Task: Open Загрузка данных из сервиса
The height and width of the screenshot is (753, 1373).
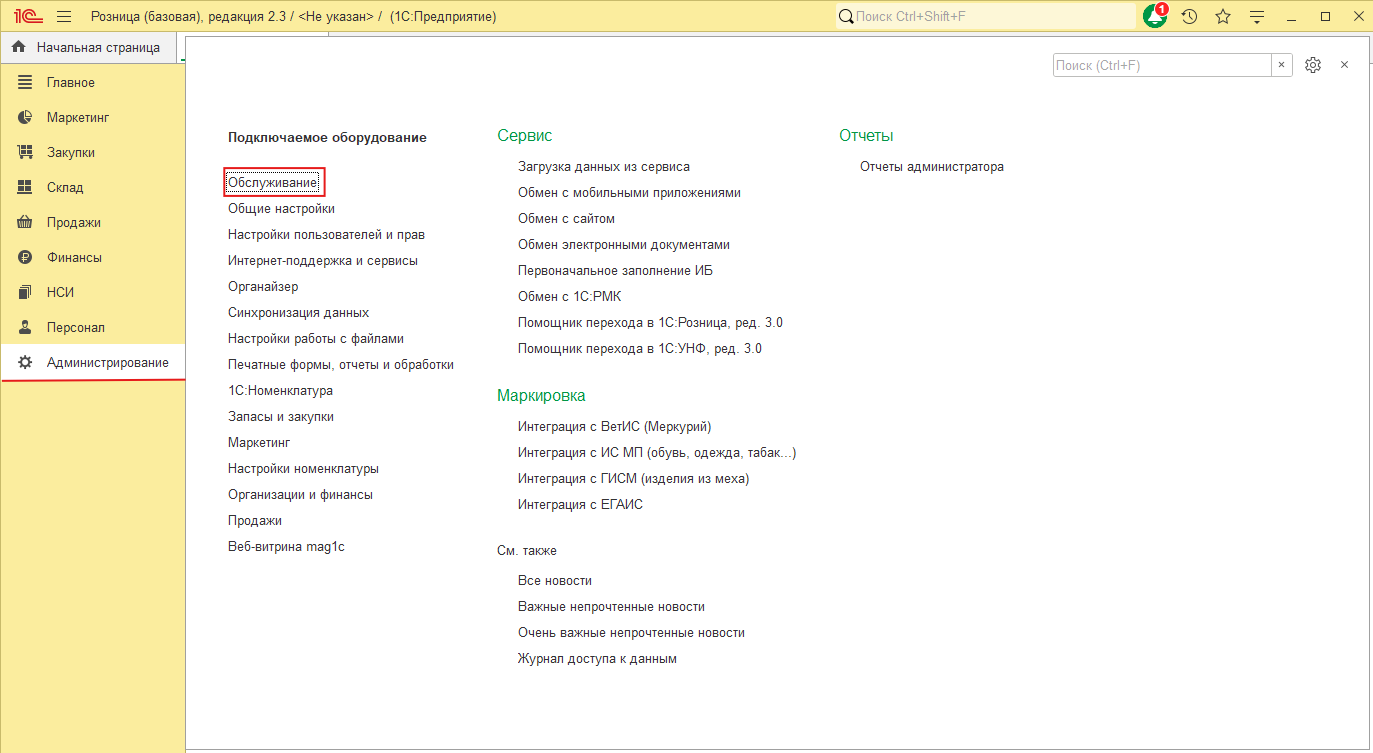Action: (x=604, y=167)
